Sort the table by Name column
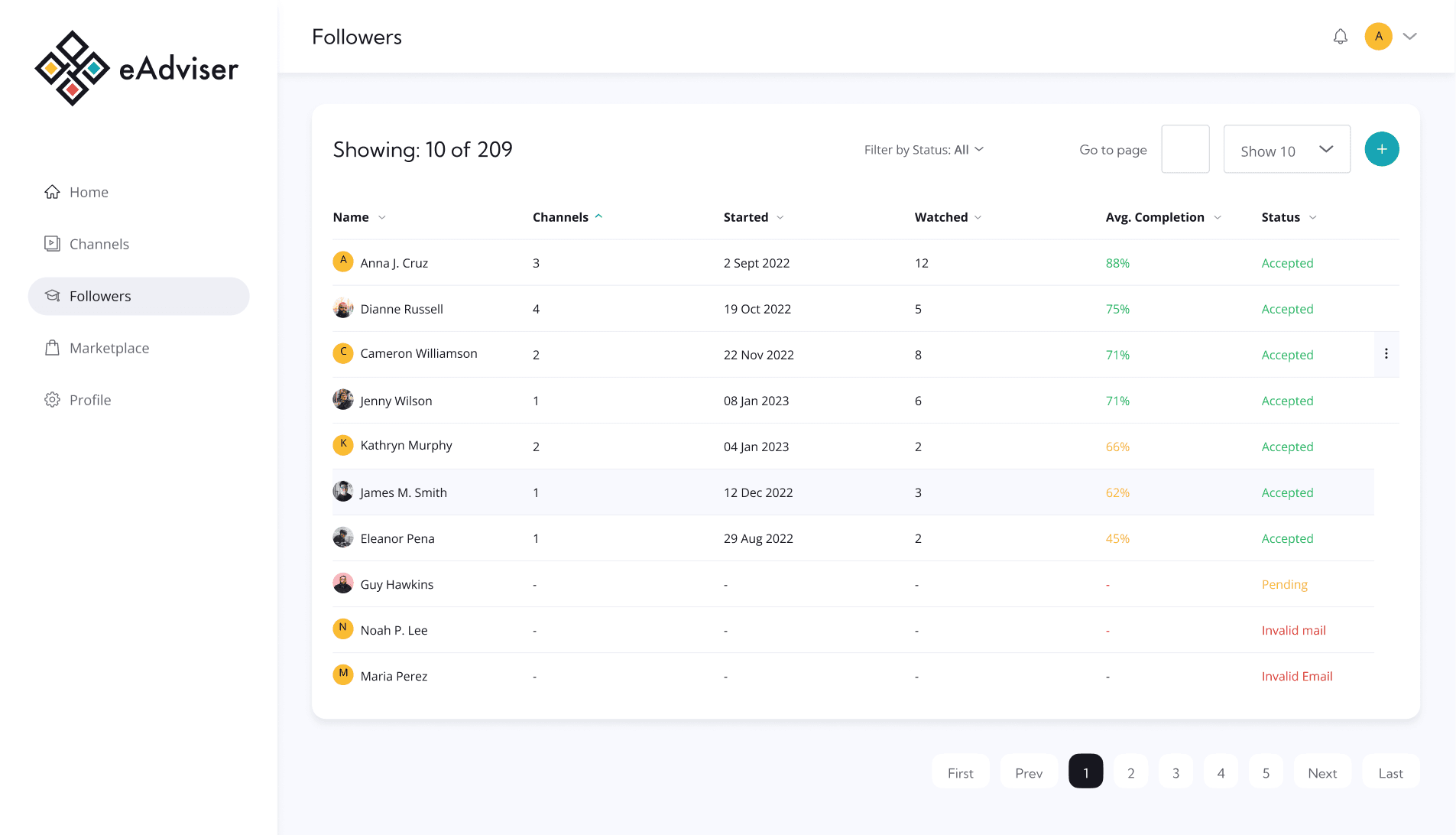Viewport: 1456px width, 835px height. point(358,217)
